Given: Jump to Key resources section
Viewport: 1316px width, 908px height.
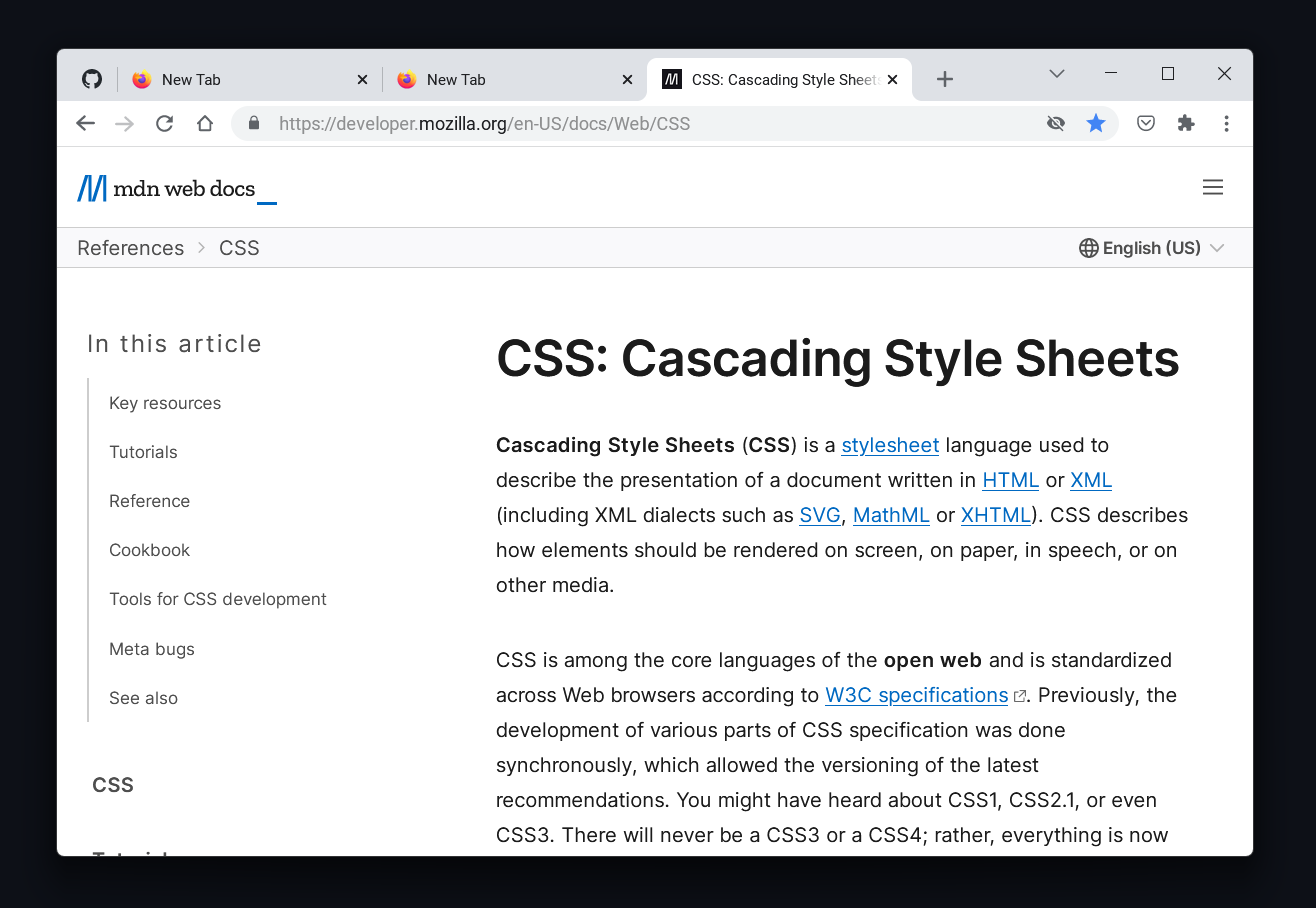Looking at the screenshot, I should [165, 403].
